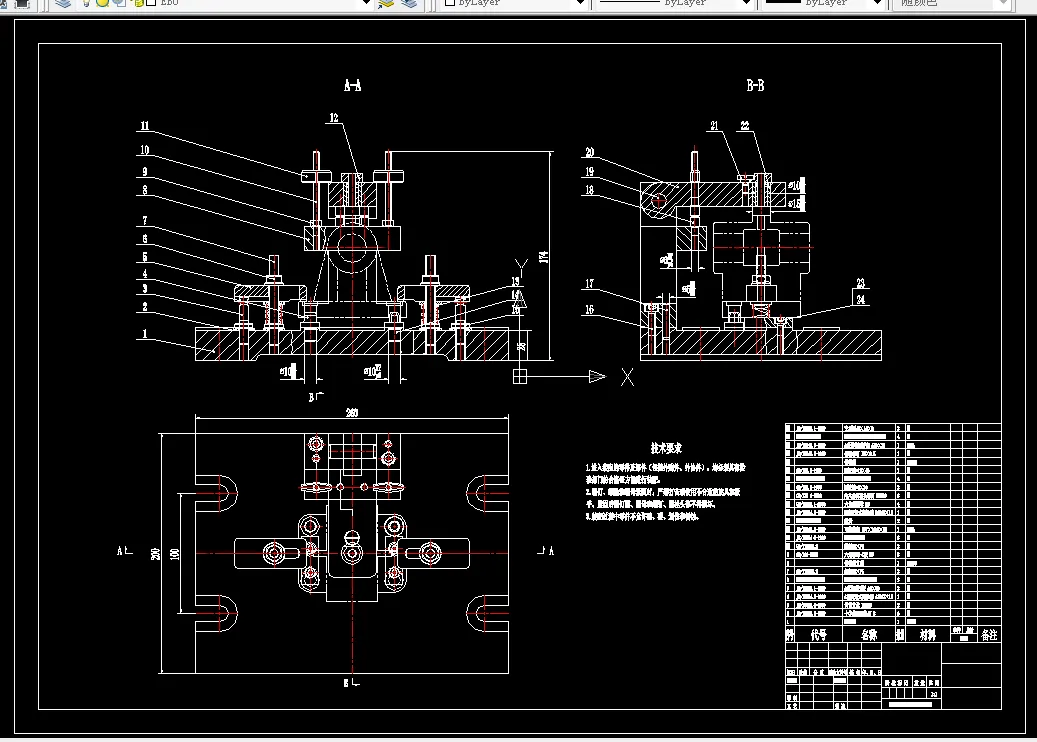Select the A-A section view title
This screenshot has width=1037, height=742.
pyautogui.click(x=353, y=85)
